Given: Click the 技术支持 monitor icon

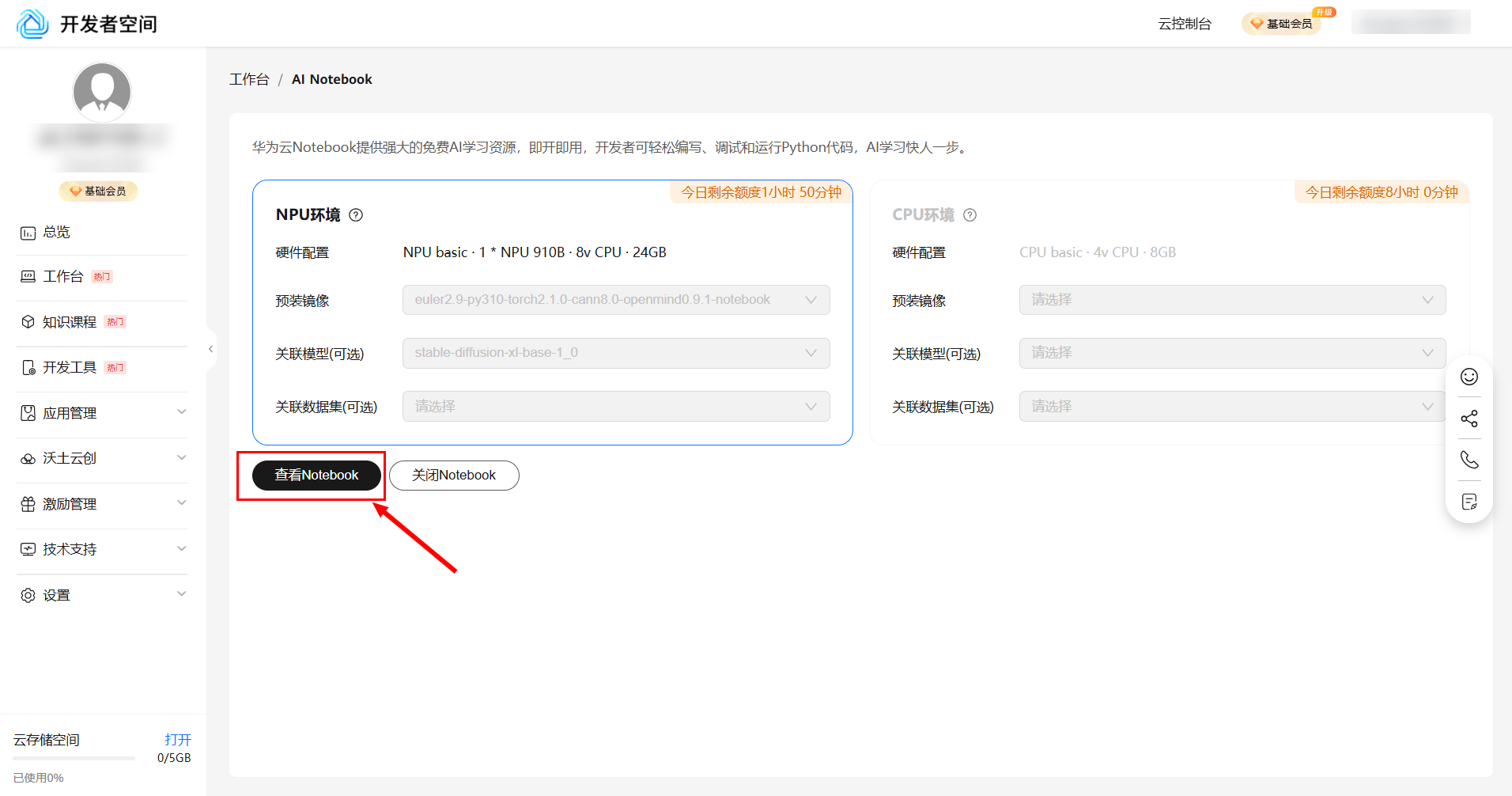Looking at the screenshot, I should pos(28,549).
